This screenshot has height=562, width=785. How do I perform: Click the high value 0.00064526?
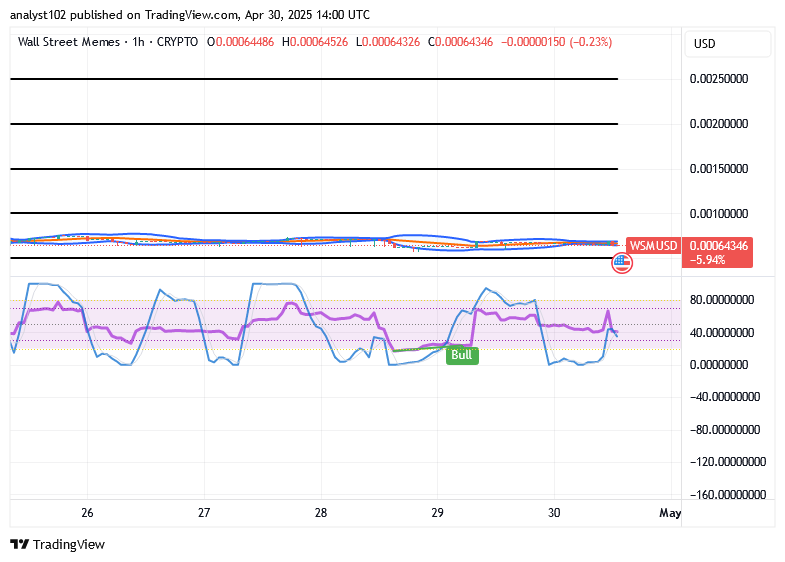(318, 42)
